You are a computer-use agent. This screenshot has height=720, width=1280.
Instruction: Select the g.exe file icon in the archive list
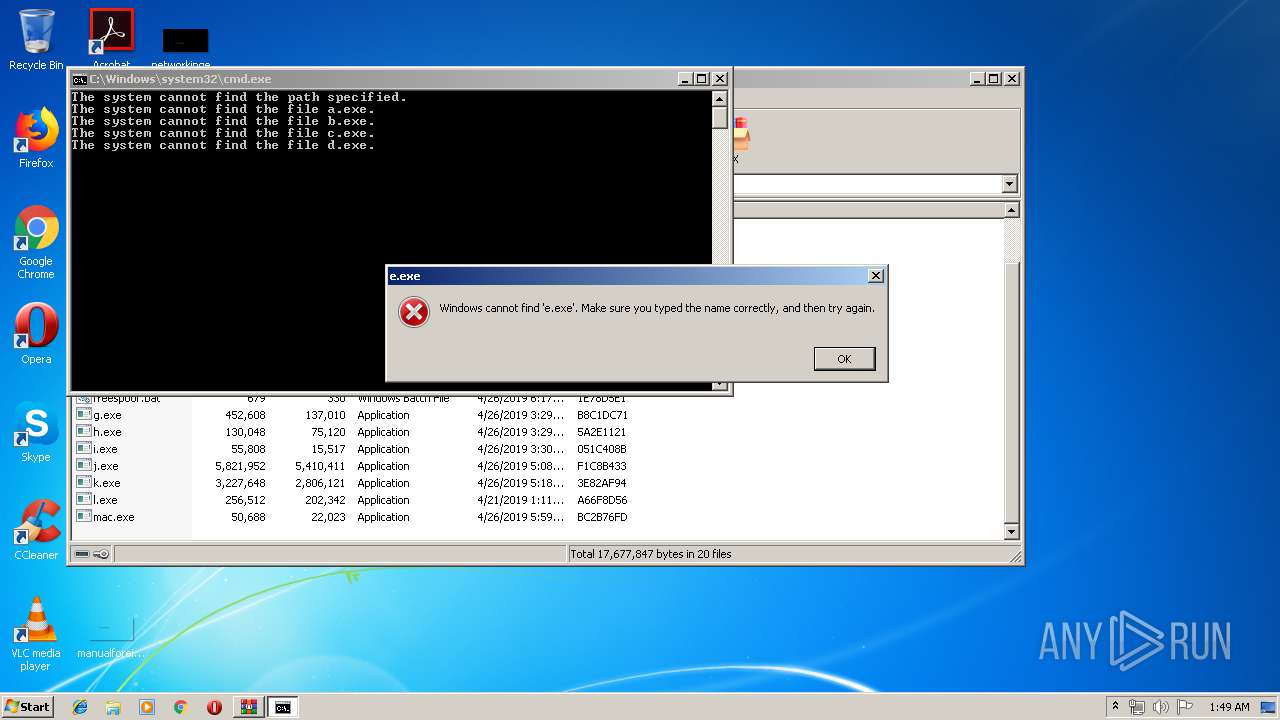84,415
